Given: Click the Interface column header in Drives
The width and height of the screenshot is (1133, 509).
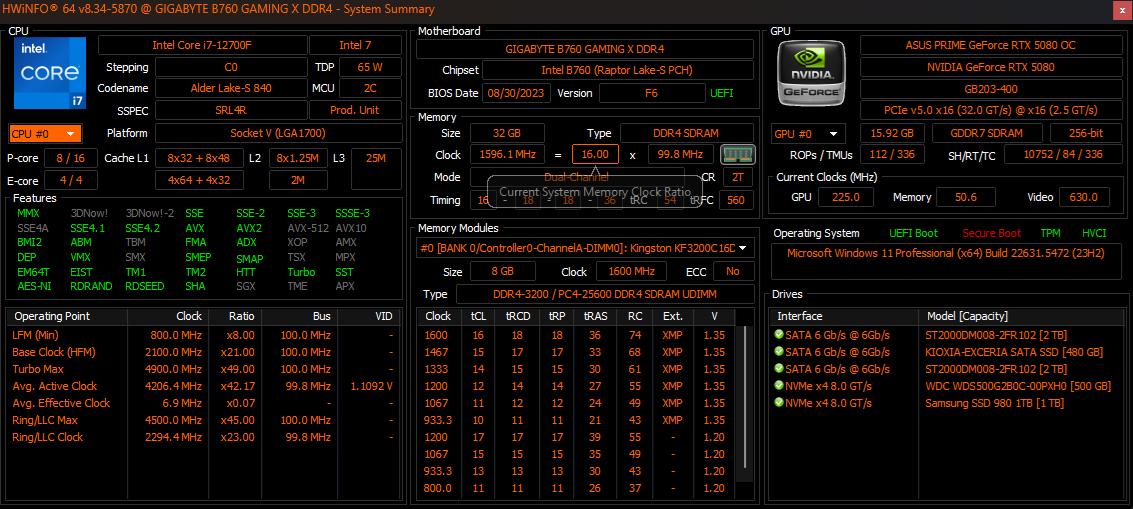Looking at the screenshot, I should [x=844, y=317].
